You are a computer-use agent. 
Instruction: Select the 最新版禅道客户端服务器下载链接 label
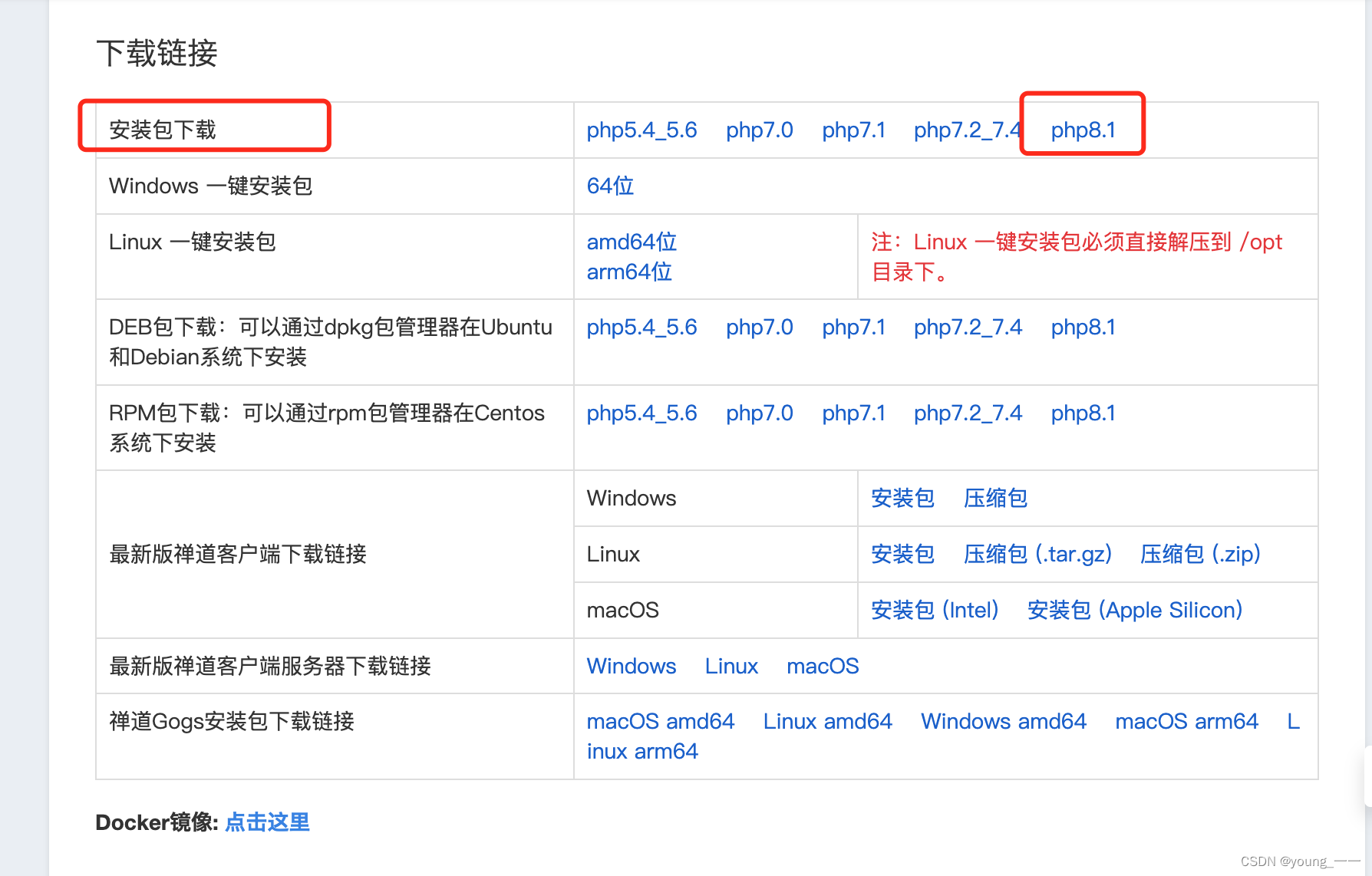270,667
